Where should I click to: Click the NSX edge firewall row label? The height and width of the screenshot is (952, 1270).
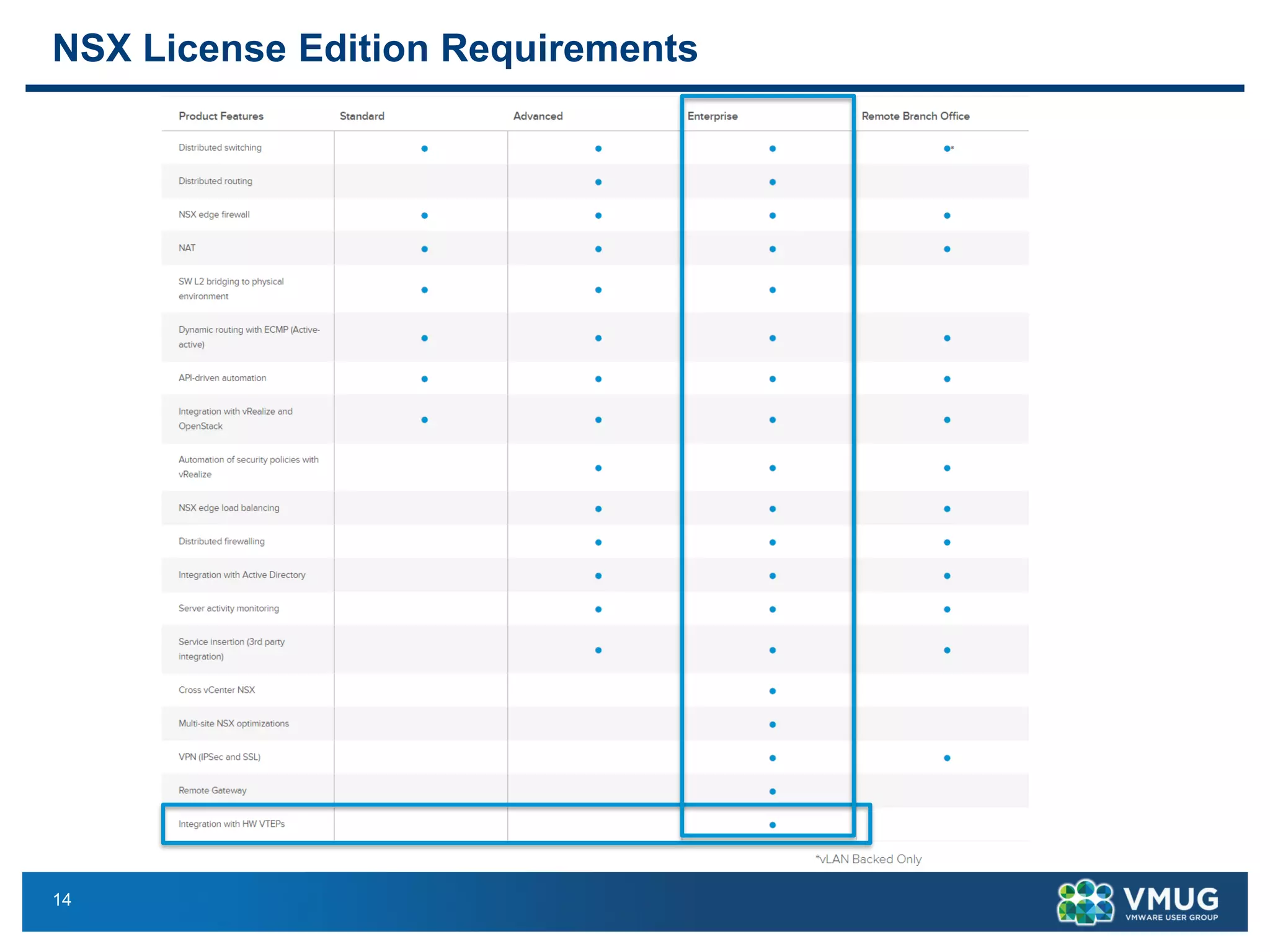(x=214, y=214)
